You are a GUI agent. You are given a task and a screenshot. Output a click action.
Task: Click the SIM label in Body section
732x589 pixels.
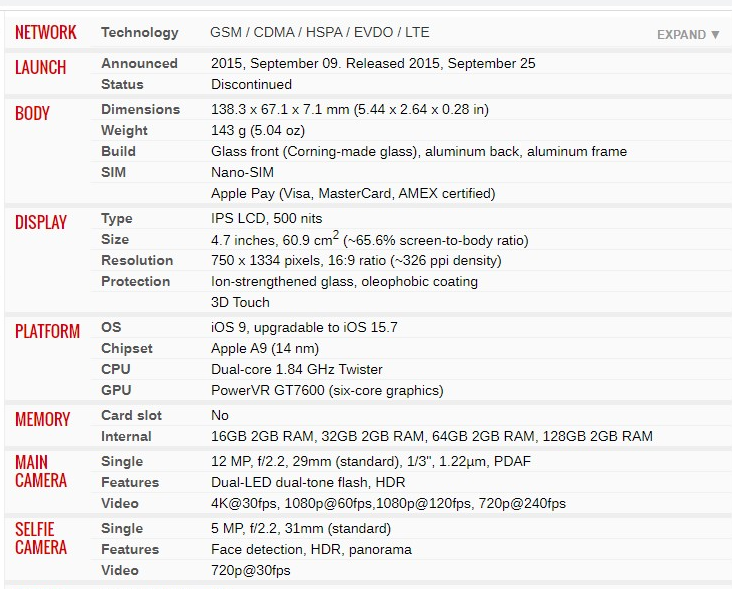[114, 172]
